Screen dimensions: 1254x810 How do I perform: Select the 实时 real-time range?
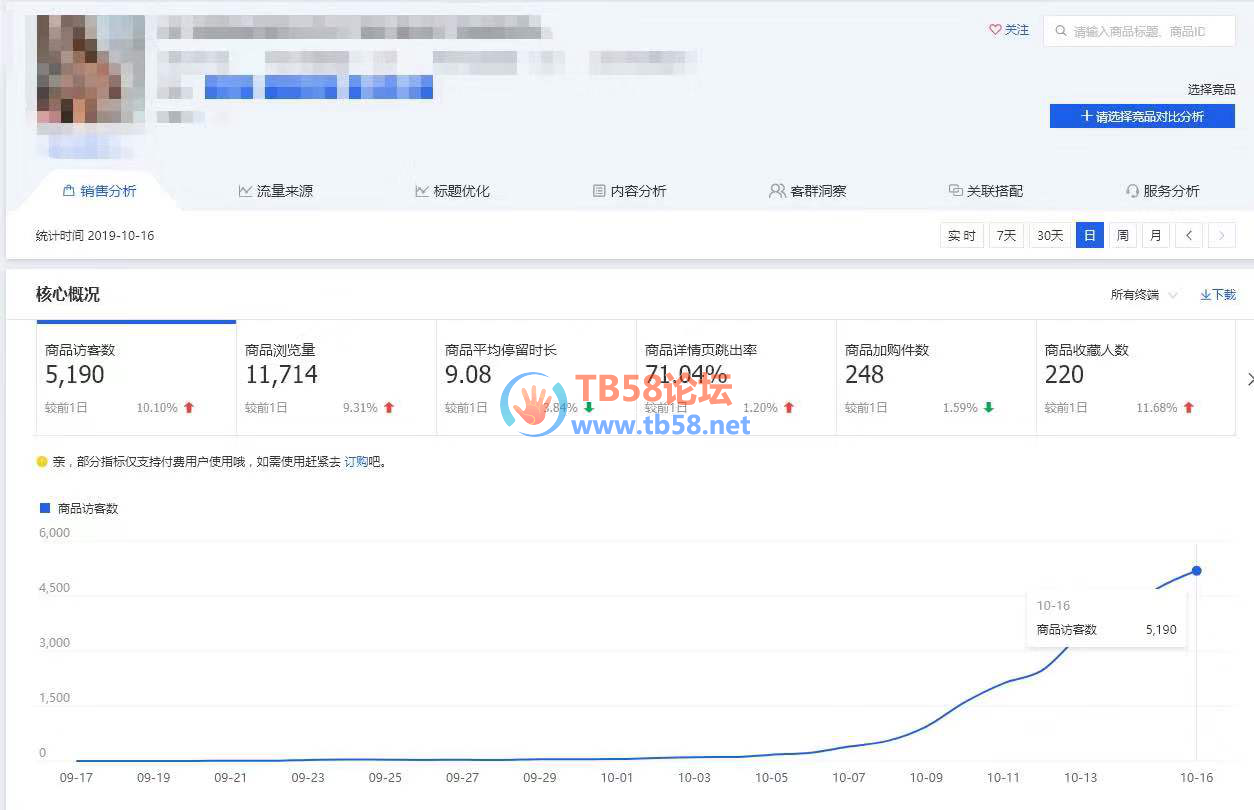pos(962,236)
